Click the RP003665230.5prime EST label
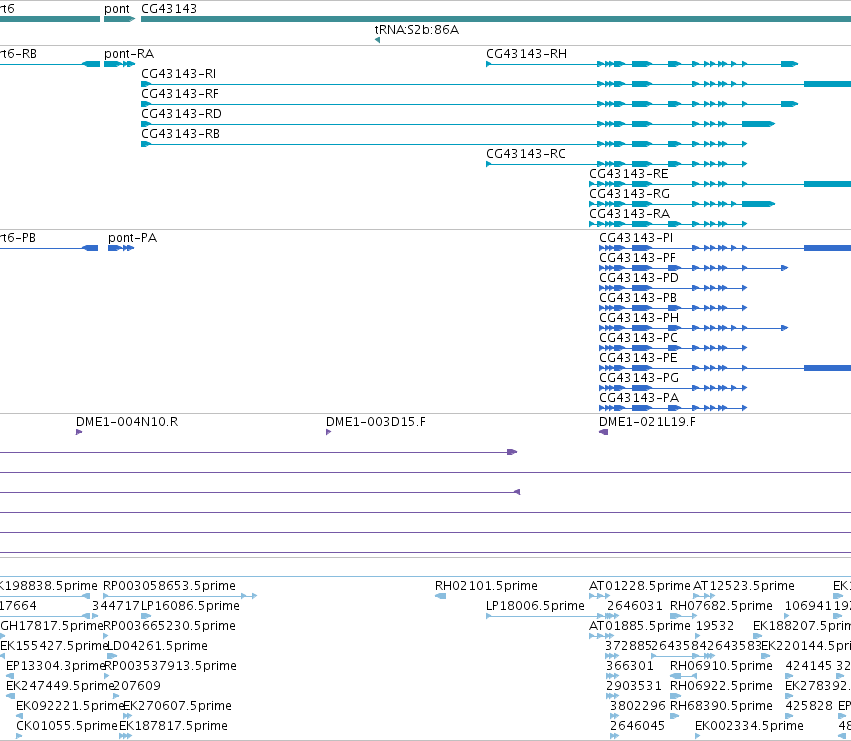The width and height of the screenshot is (851, 741). point(169,626)
